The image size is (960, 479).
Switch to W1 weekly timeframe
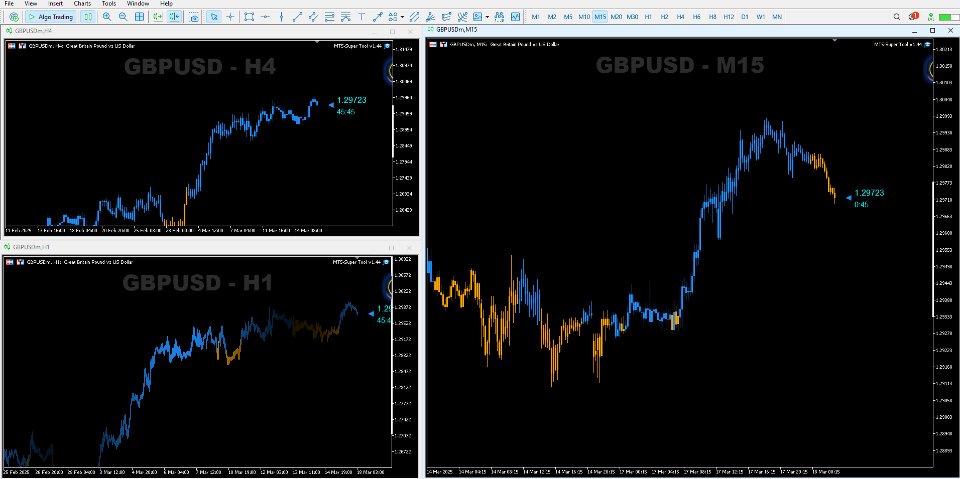760,17
